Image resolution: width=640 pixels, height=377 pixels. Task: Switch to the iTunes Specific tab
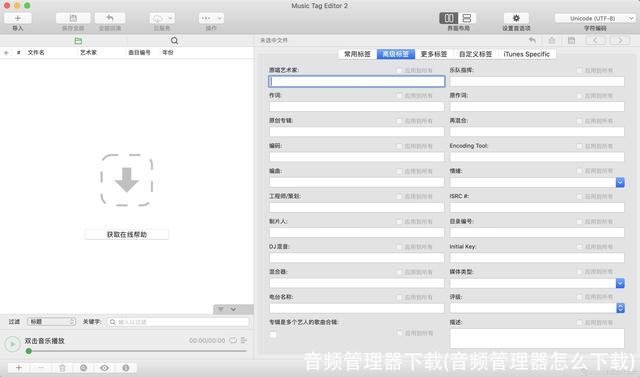527,54
